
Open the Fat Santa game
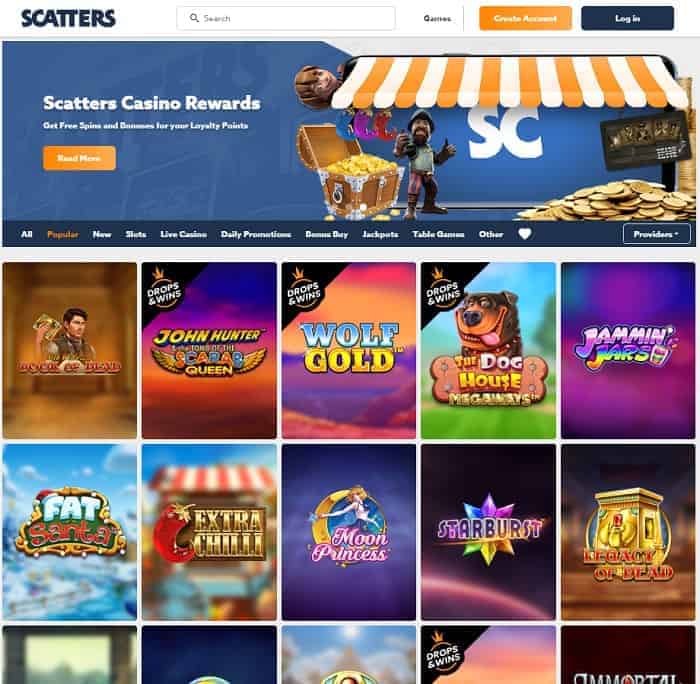pos(70,532)
